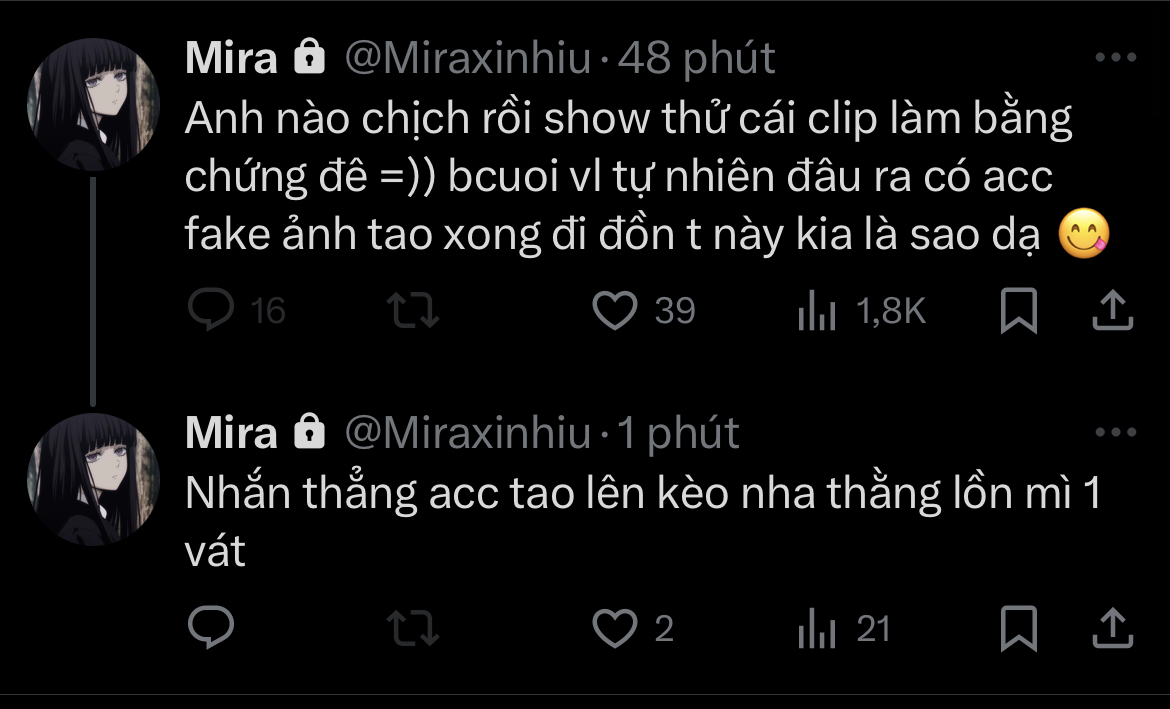The width and height of the screenshot is (1170, 709).
Task: Share the first tweet
Action: pos(1111,312)
